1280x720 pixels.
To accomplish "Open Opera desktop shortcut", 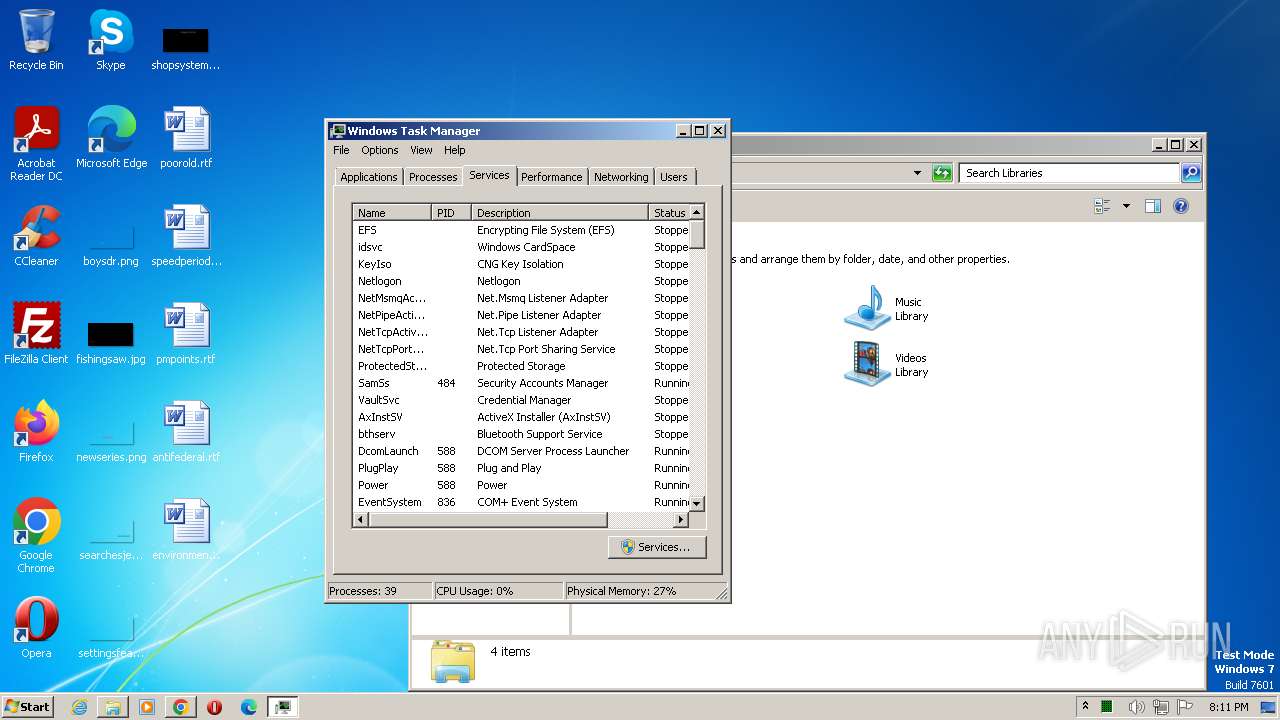I will (x=36, y=628).
